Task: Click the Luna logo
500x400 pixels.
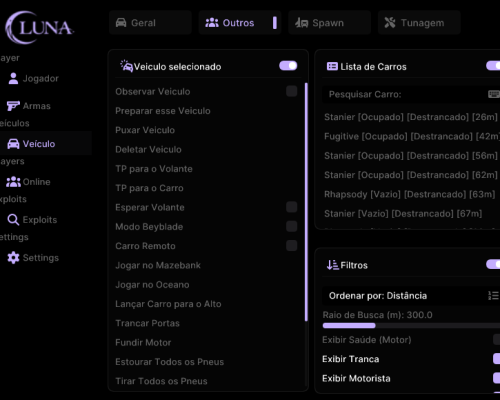Action: 39,28
